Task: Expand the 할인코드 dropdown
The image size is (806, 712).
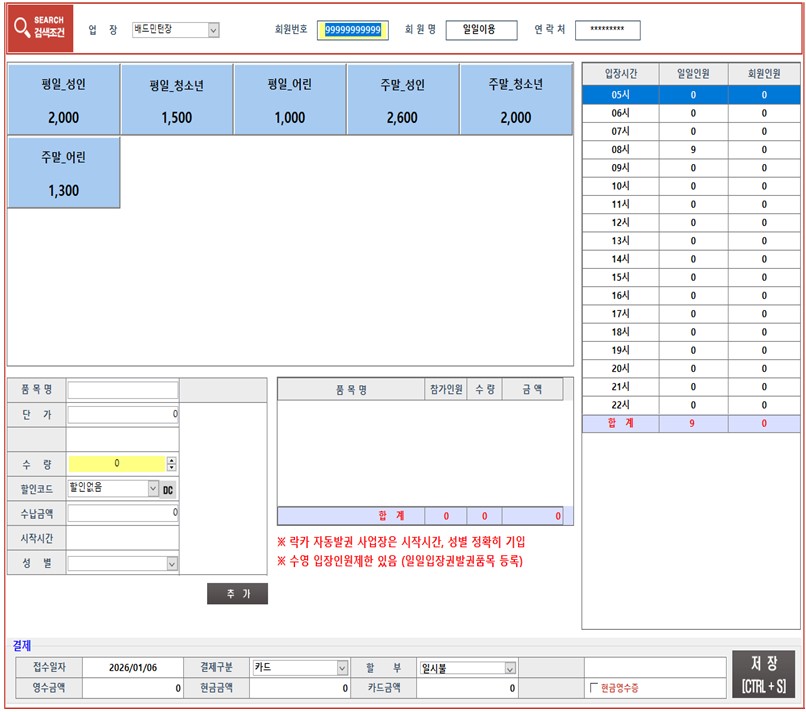Action: (x=153, y=489)
